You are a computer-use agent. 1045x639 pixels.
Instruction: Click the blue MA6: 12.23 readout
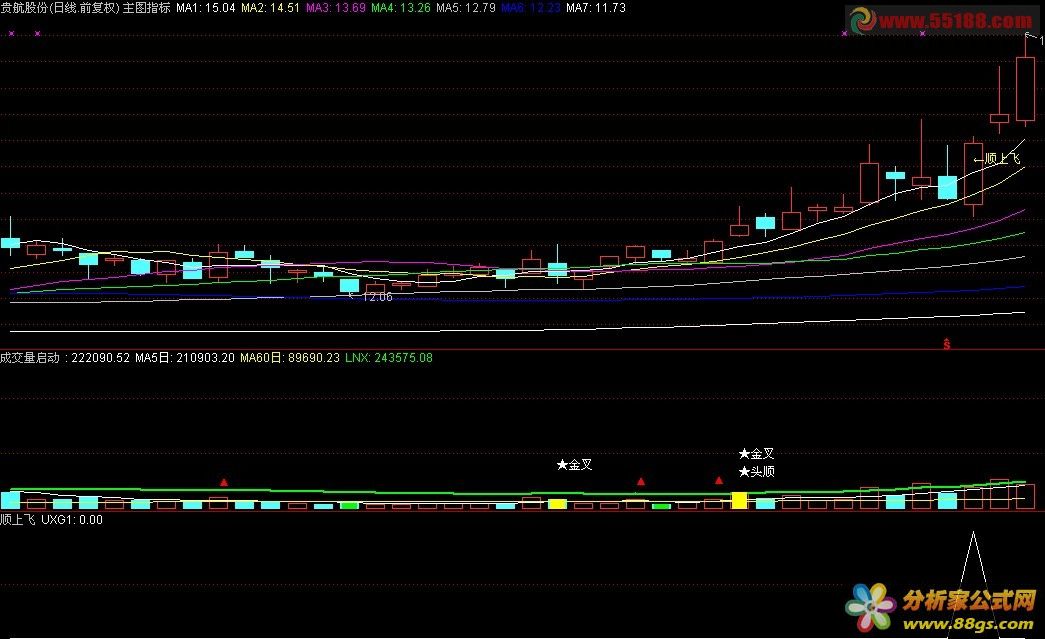pos(530,8)
